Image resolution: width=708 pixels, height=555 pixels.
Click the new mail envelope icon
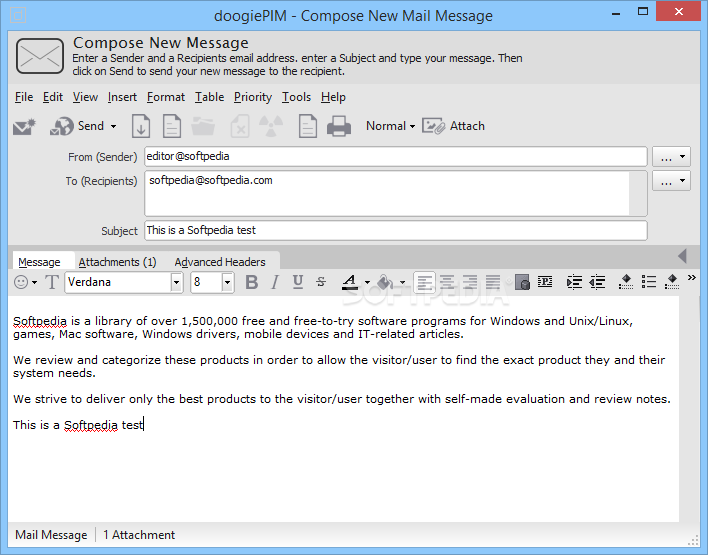tap(24, 127)
